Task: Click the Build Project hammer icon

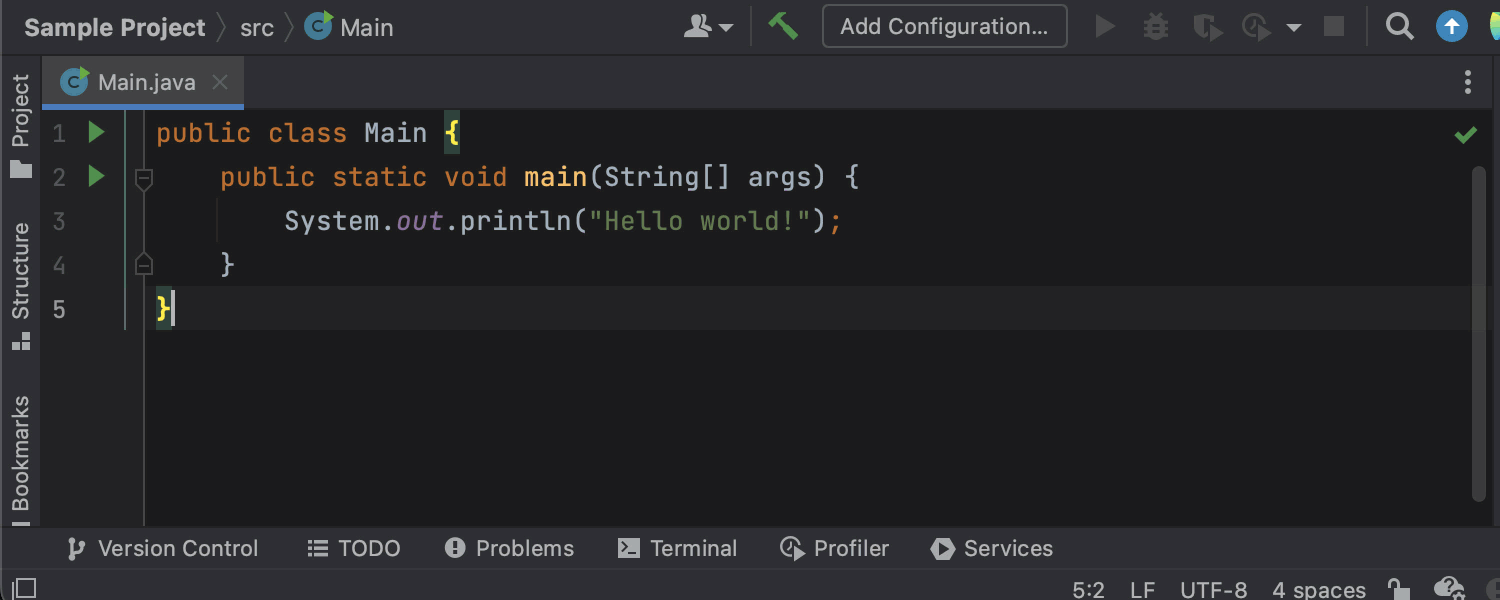Action: click(x=782, y=27)
